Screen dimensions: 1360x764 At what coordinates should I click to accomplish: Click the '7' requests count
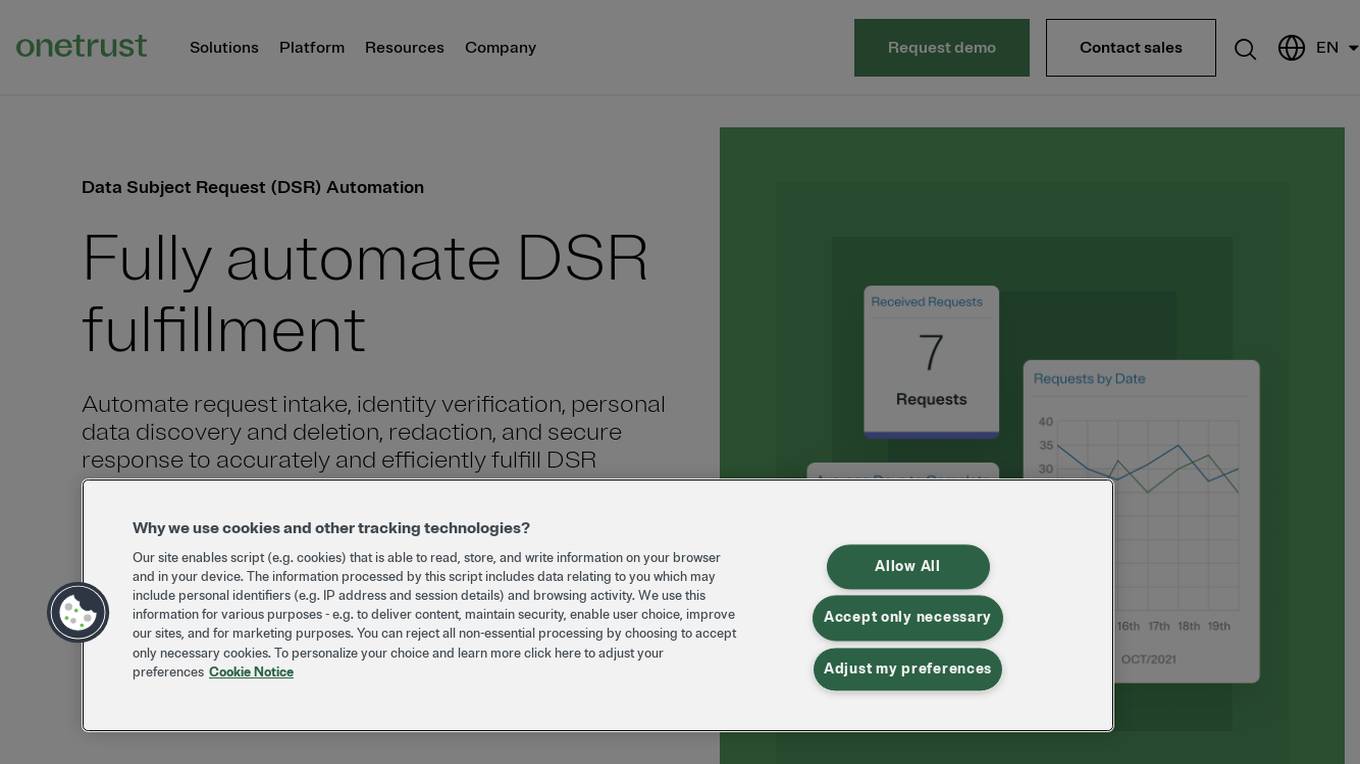(931, 353)
